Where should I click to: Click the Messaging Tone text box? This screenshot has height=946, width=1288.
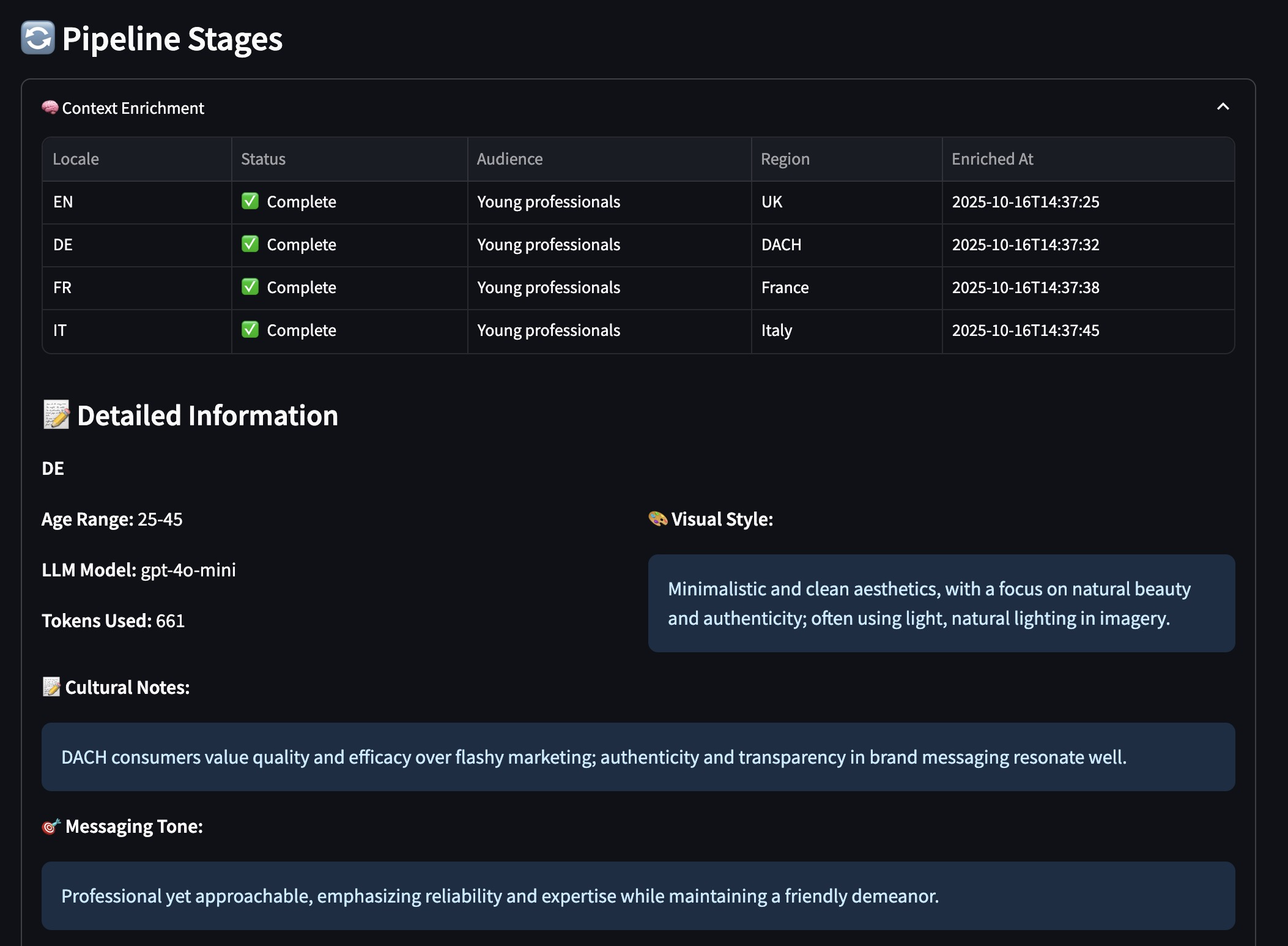click(x=638, y=896)
